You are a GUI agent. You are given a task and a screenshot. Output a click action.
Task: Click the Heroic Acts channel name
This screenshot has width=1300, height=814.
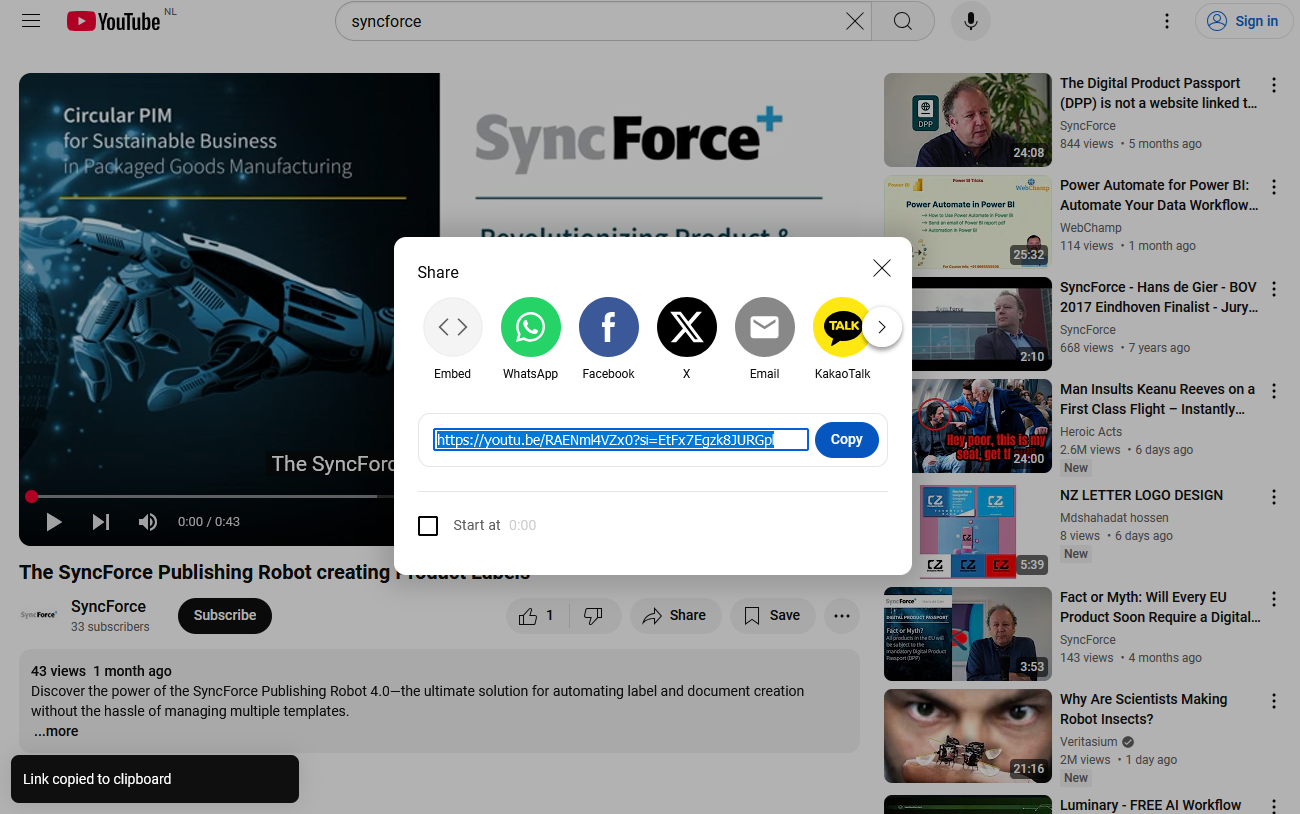pyautogui.click(x=1091, y=432)
